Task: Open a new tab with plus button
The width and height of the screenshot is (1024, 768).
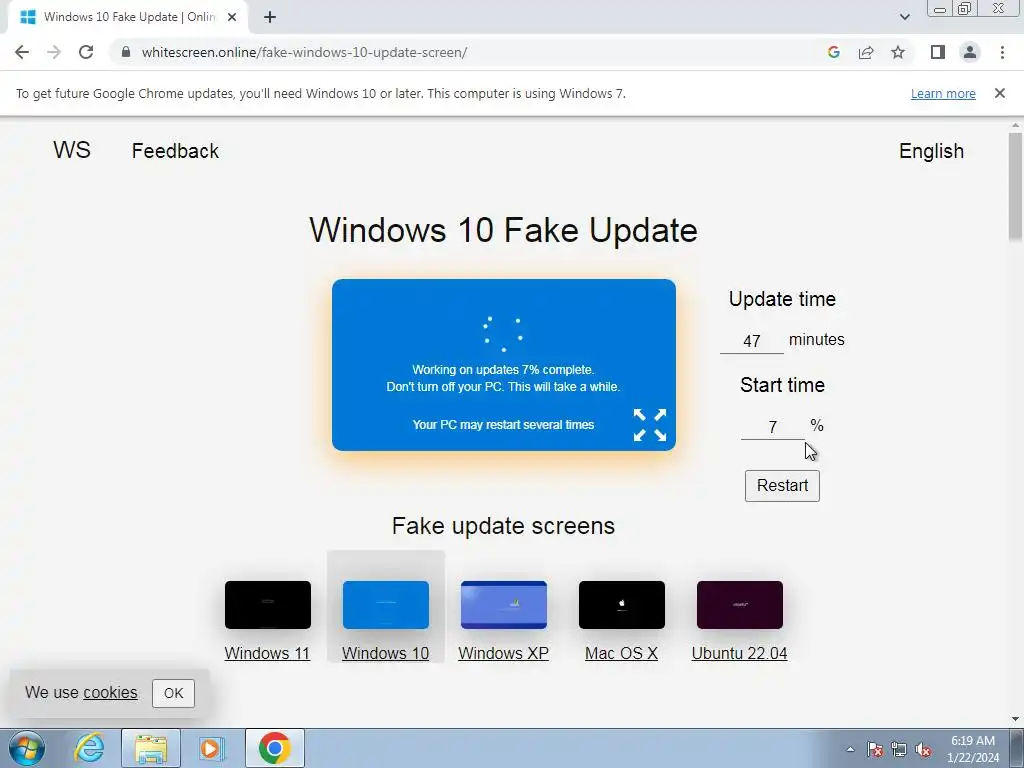Action: (270, 17)
